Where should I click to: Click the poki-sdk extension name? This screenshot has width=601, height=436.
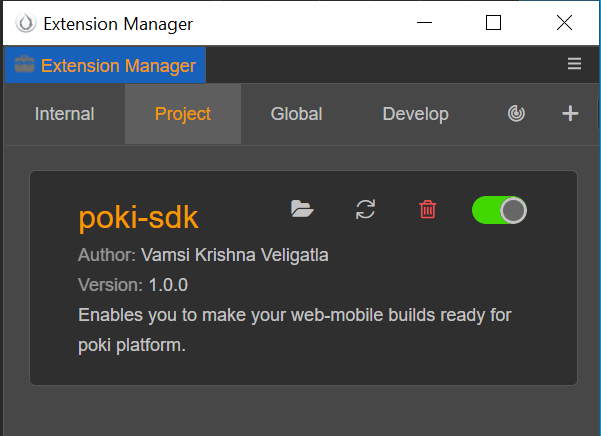pyautogui.click(x=138, y=218)
